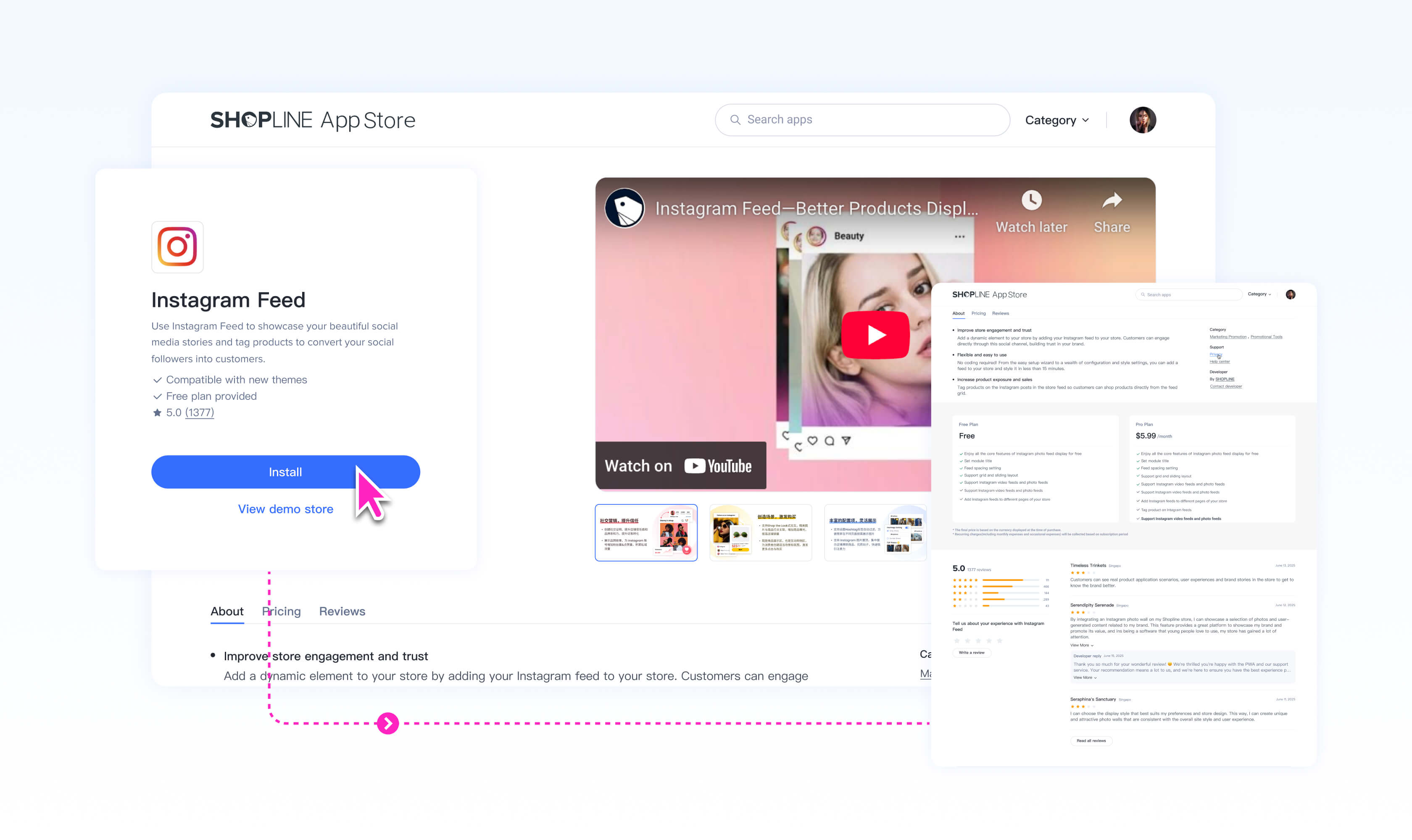Rate with the fifth empty review star
This screenshot has width=1412, height=840.
(1000, 641)
